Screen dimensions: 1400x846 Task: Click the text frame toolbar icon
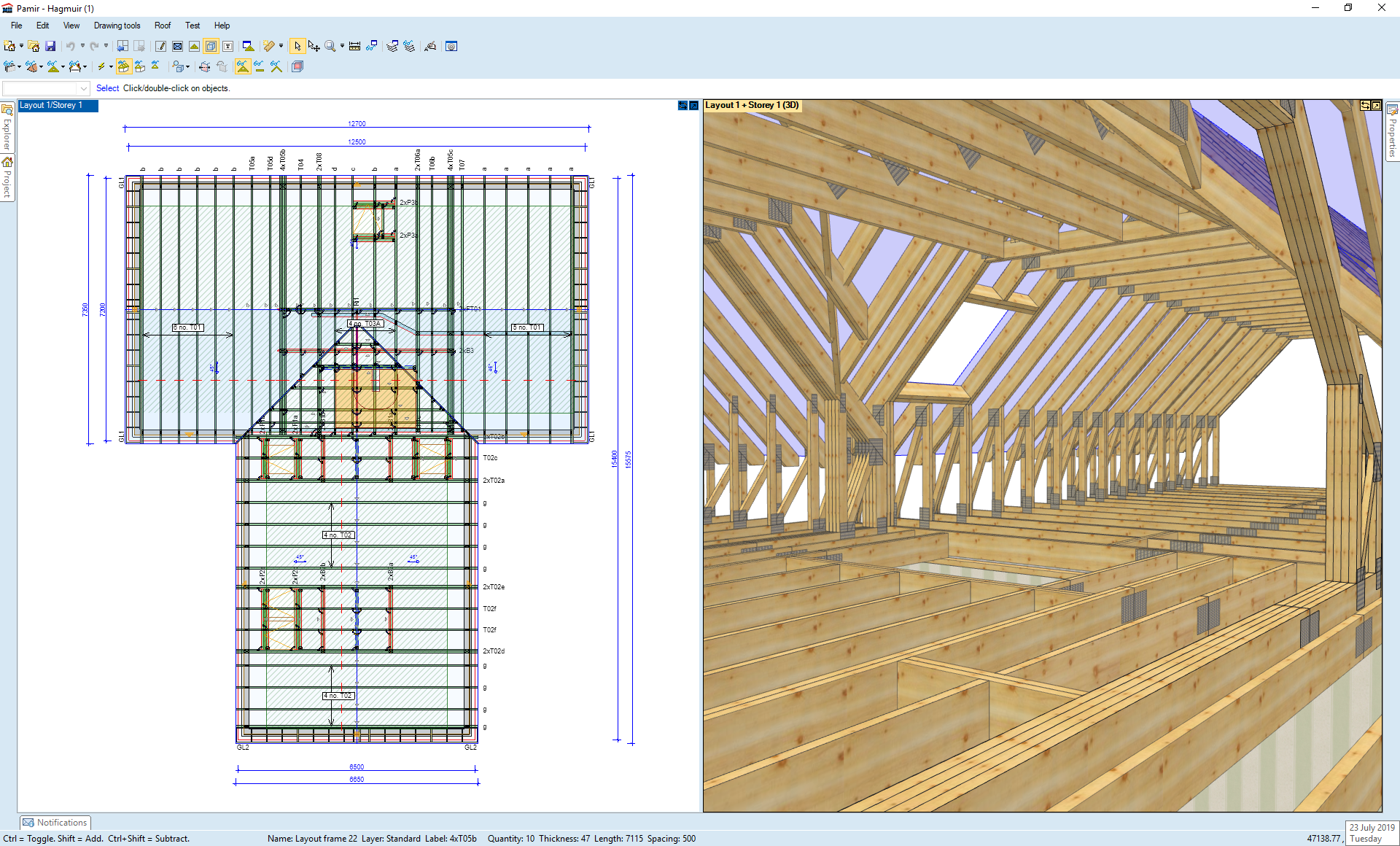(227, 46)
